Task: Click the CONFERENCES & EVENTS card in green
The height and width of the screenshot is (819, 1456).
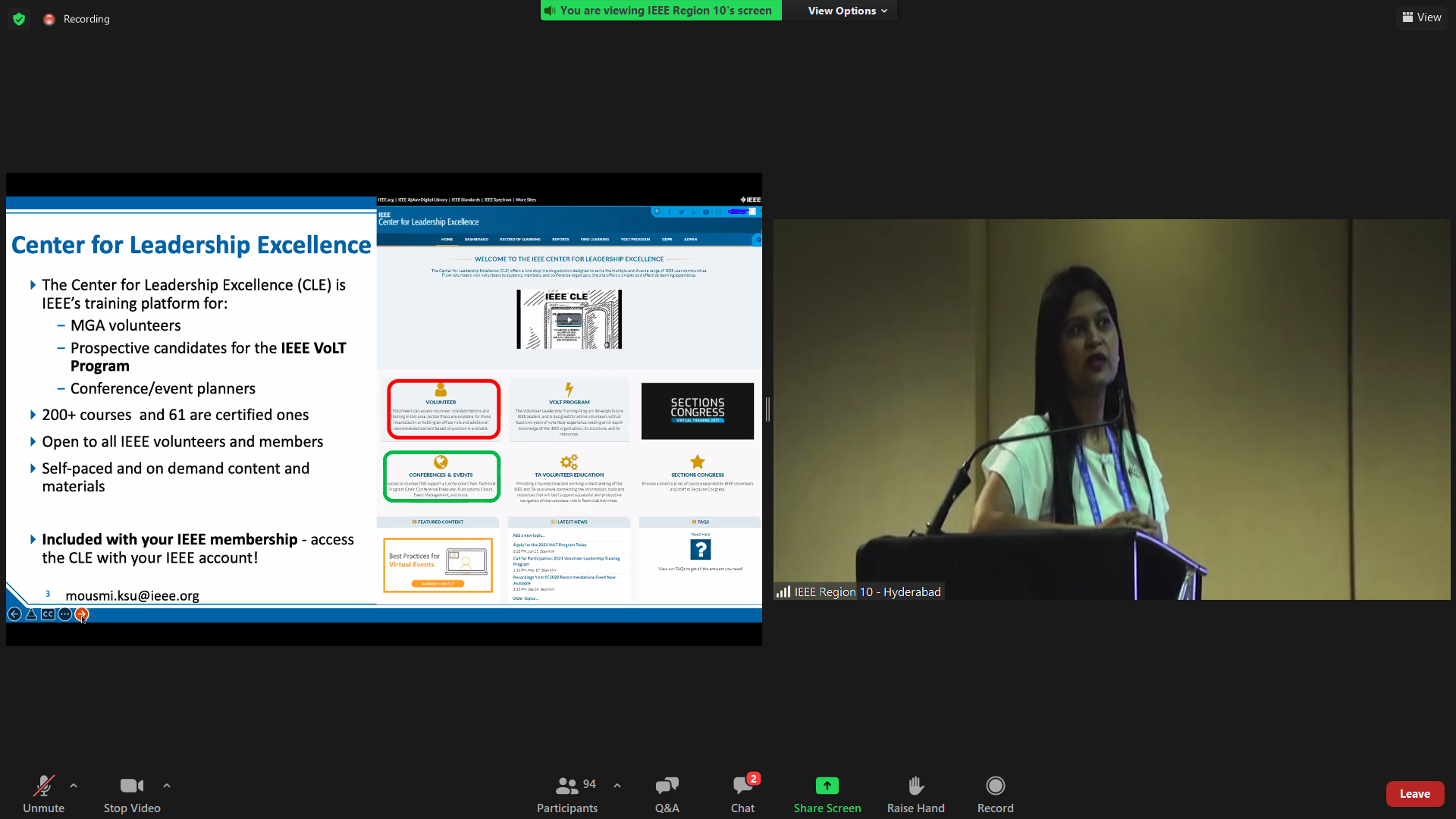Action: (442, 477)
